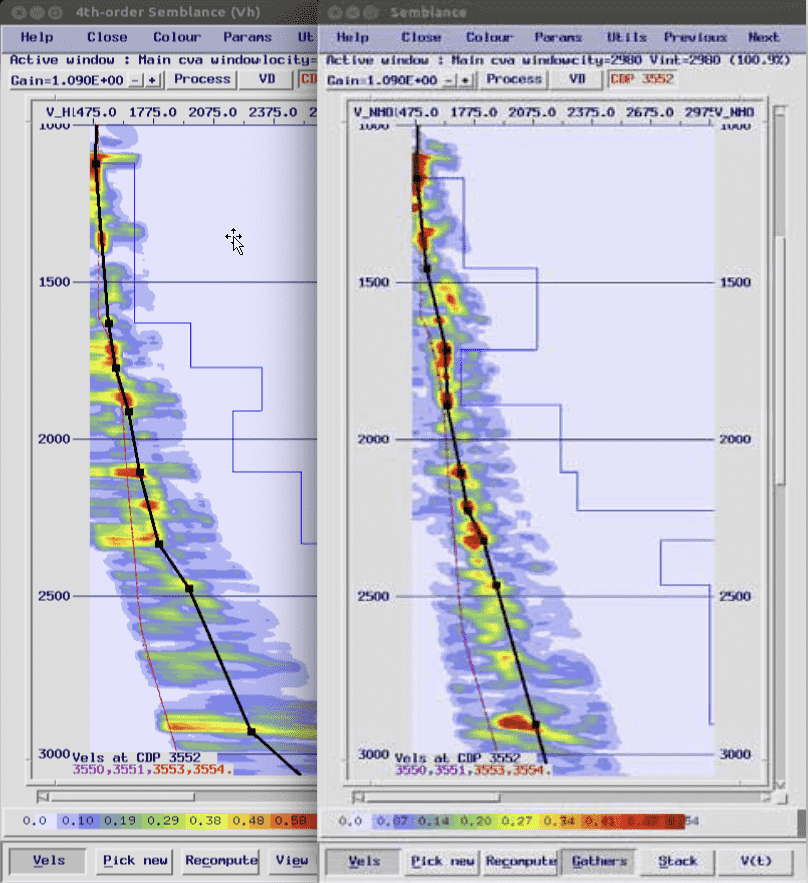Screen dimensions: 808x883
Task: Toggle Vels button in right Semblance window
Action: [364, 861]
